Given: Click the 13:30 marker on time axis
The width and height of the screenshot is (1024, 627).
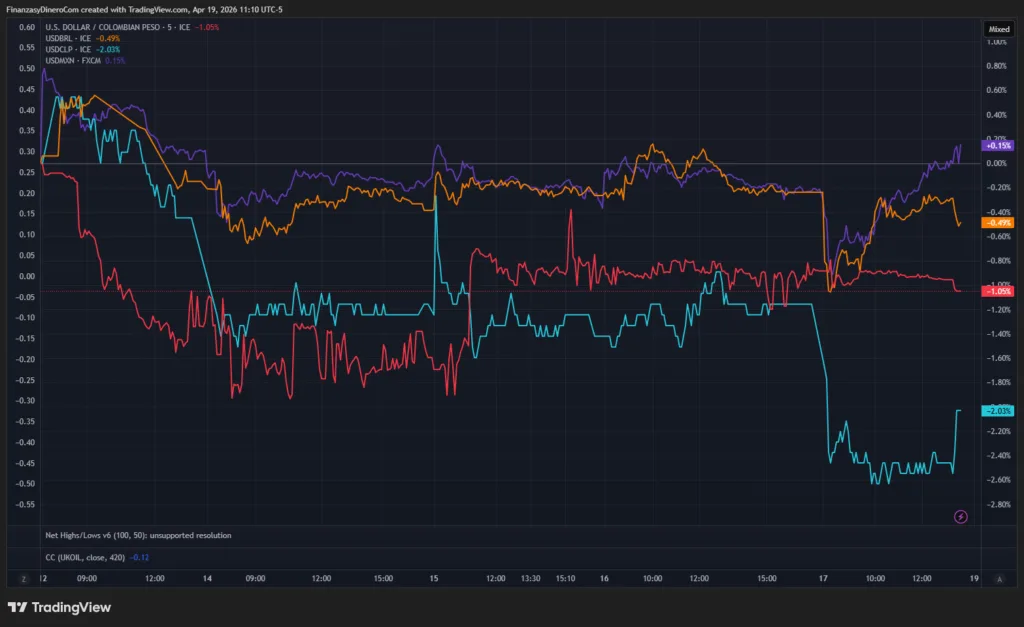Looking at the screenshot, I should coord(532,578).
